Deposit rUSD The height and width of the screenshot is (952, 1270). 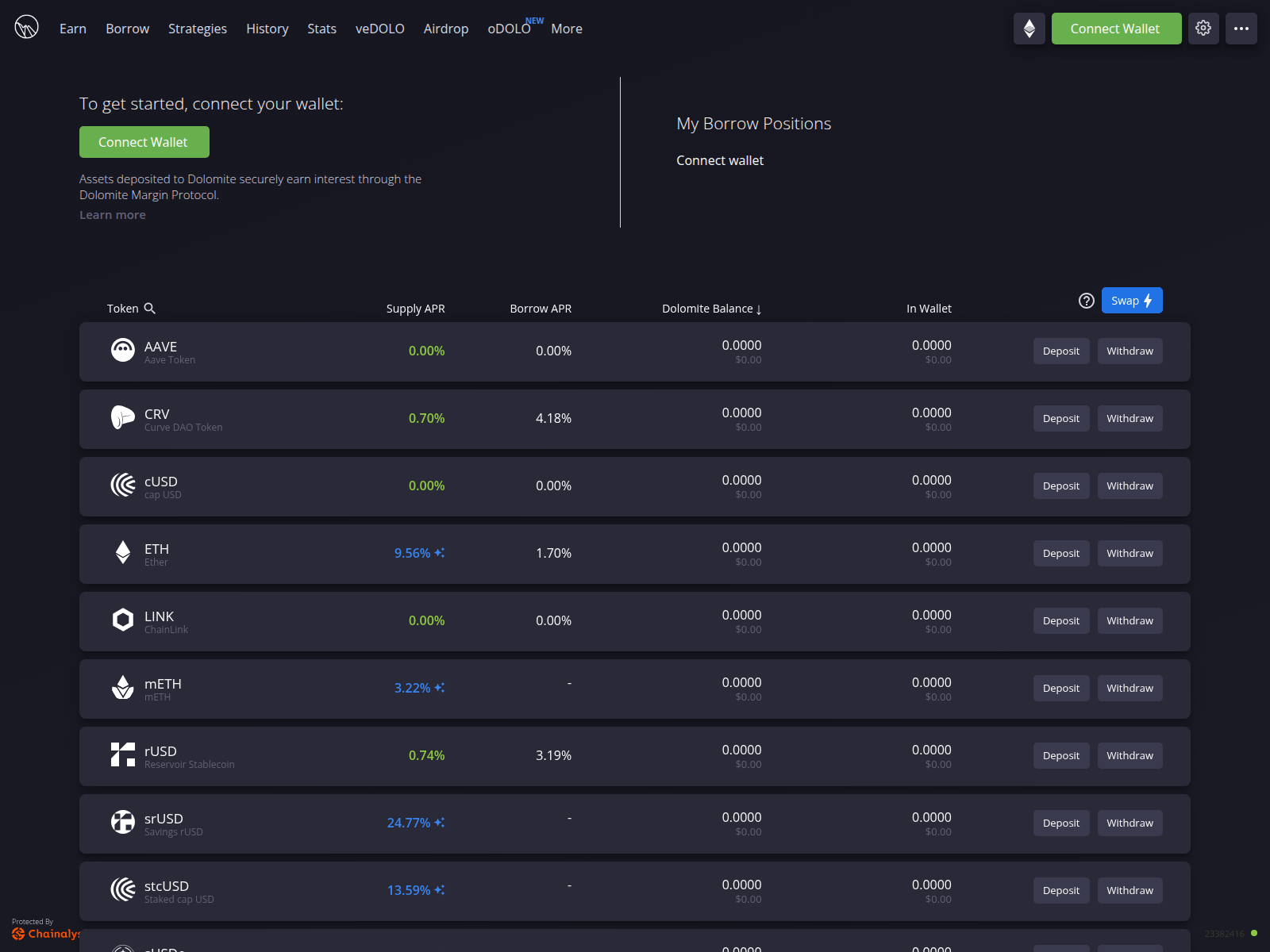click(x=1061, y=755)
